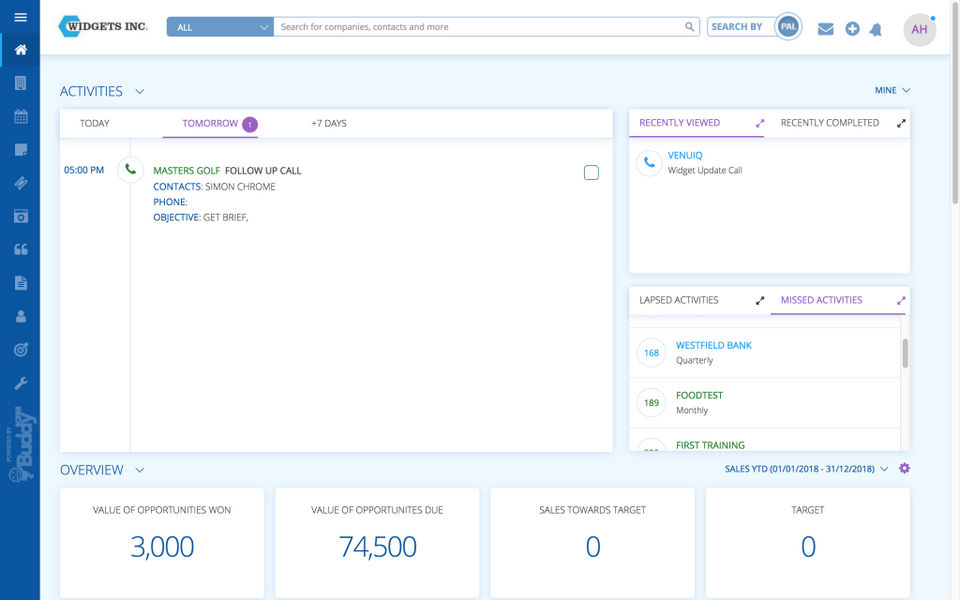The height and width of the screenshot is (600, 960).
Task: Open the safe/vault icon in sidebar
Action: click(x=21, y=216)
